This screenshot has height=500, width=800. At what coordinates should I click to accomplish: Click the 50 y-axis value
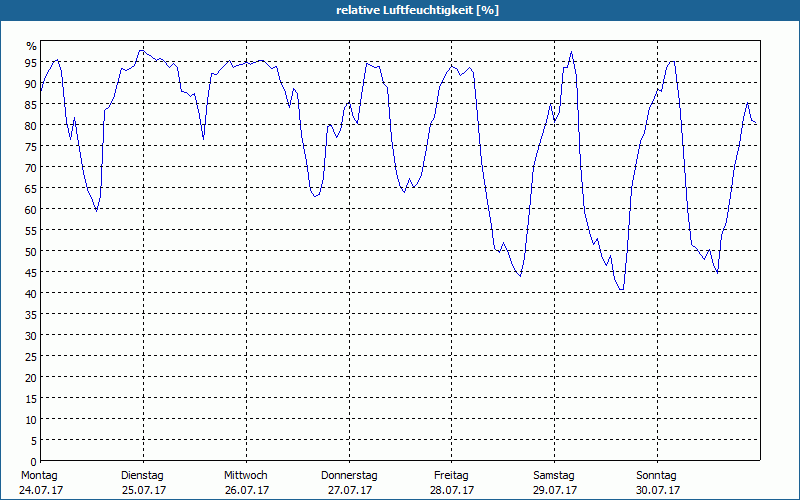point(32,252)
